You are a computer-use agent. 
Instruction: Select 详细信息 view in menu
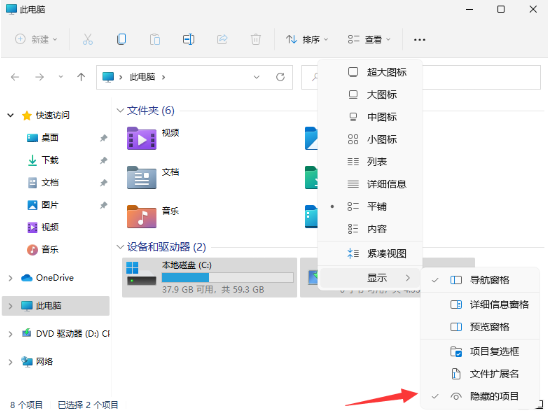(x=370, y=184)
